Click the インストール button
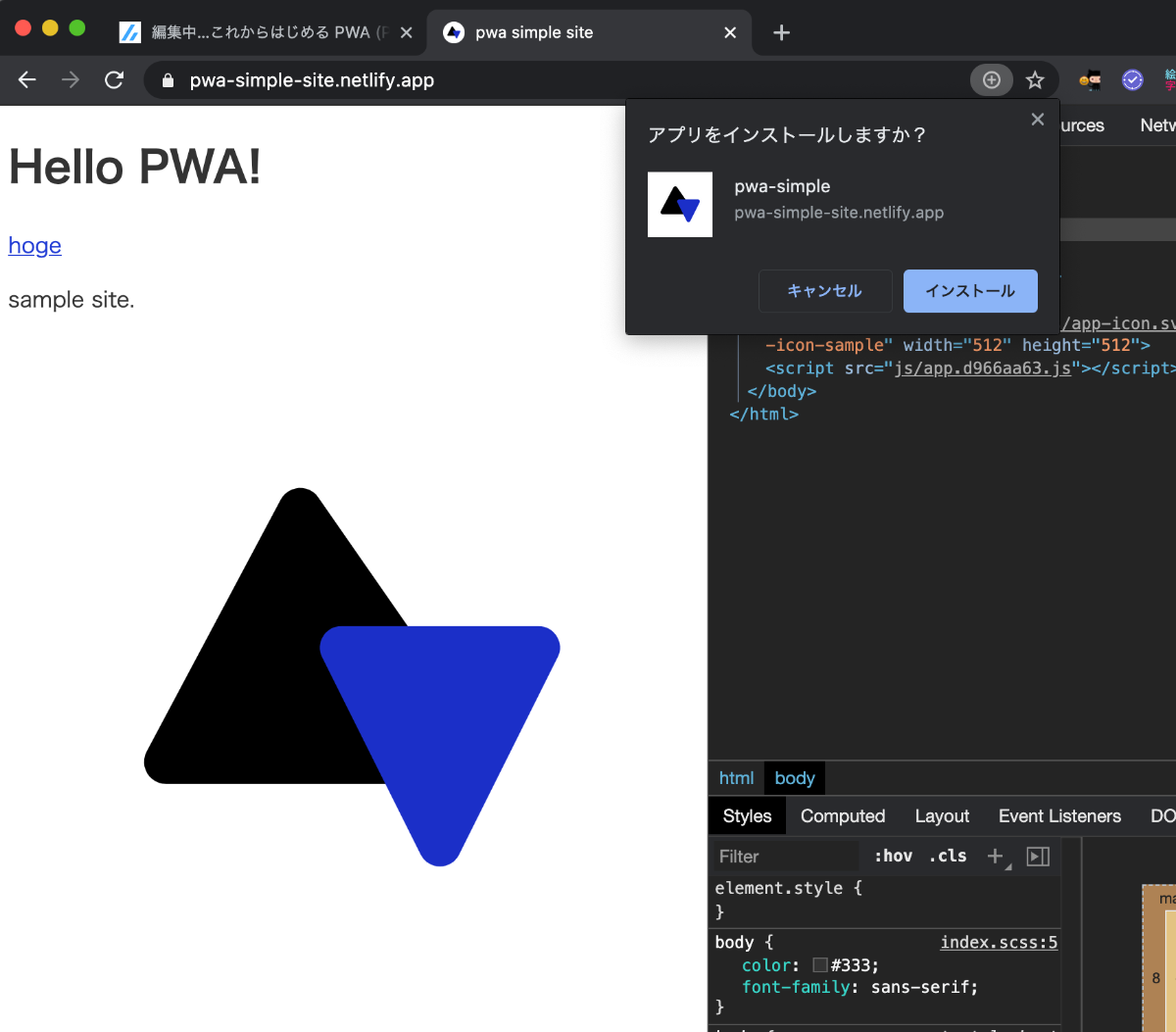The height and width of the screenshot is (1032, 1176). click(970, 291)
